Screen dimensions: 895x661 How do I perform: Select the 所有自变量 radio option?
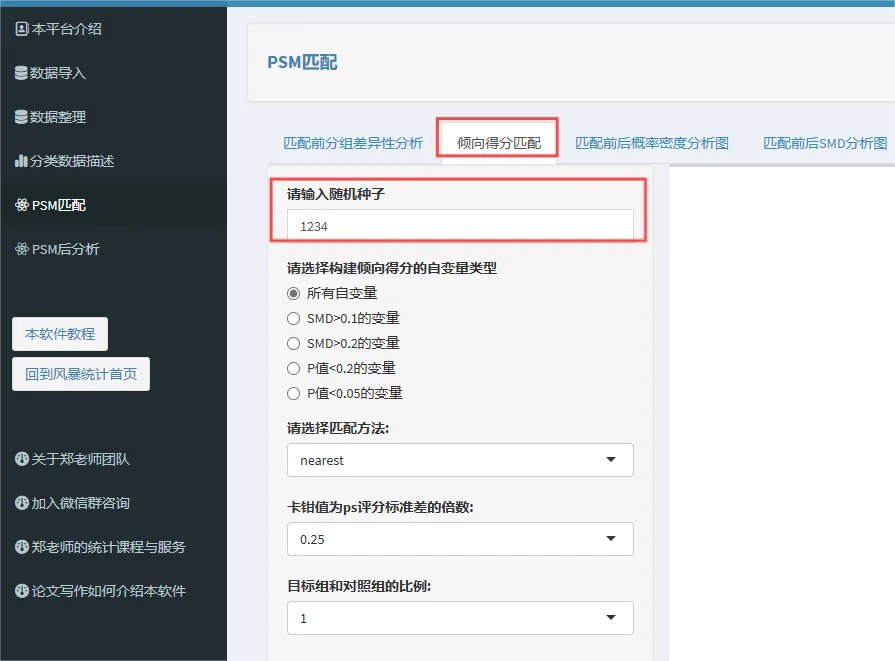coord(293,293)
